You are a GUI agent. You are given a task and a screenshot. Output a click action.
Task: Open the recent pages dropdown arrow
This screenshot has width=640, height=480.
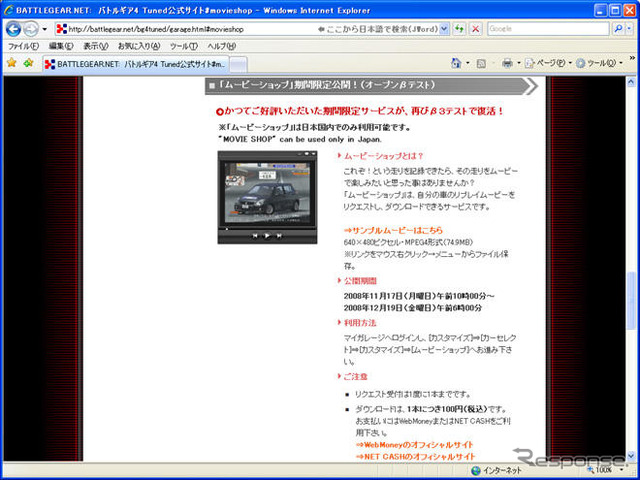tap(44, 29)
